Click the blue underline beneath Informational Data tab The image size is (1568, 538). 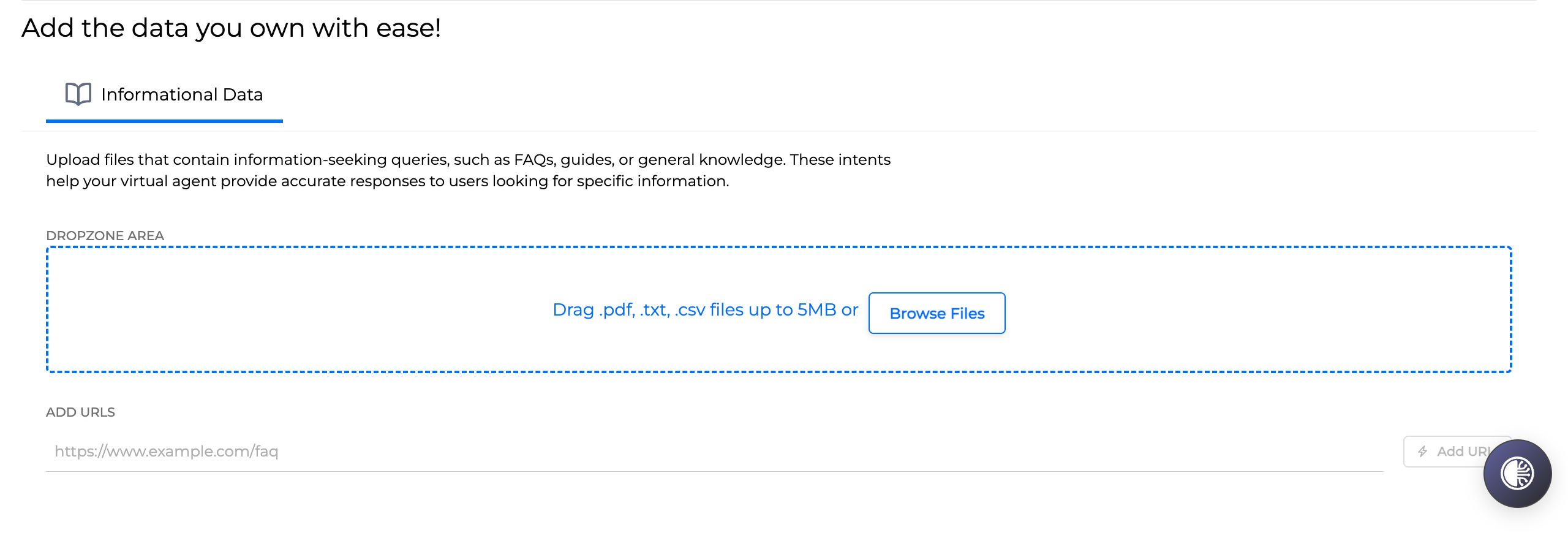(164, 121)
